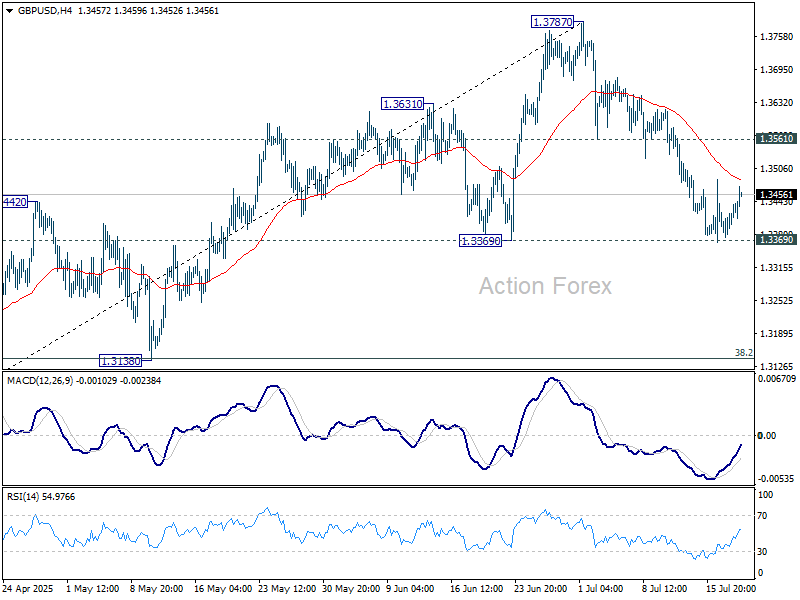This screenshot has width=800, height=600.
Task: Click the 9 Jun 04:00 time label
Action: pyautogui.click(x=412, y=587)
